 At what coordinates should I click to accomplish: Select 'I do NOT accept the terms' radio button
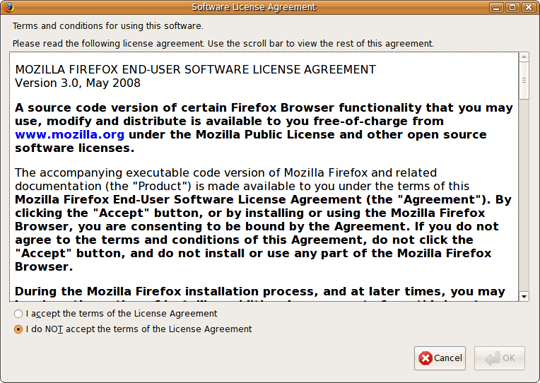[18, 329]
